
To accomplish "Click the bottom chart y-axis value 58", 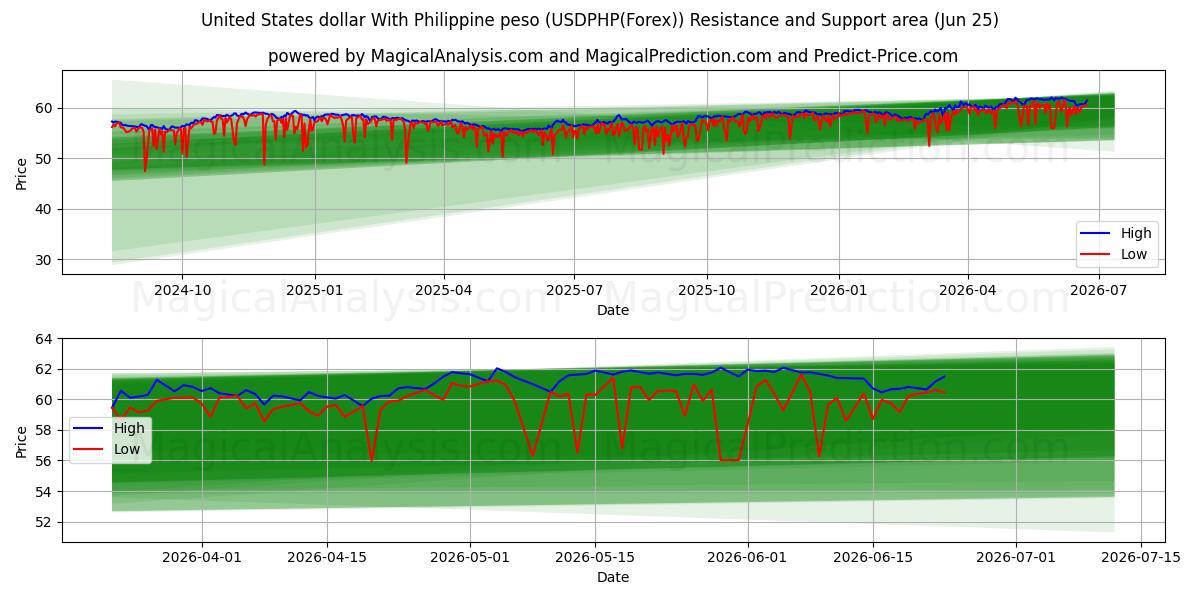I will click(46, 430).
